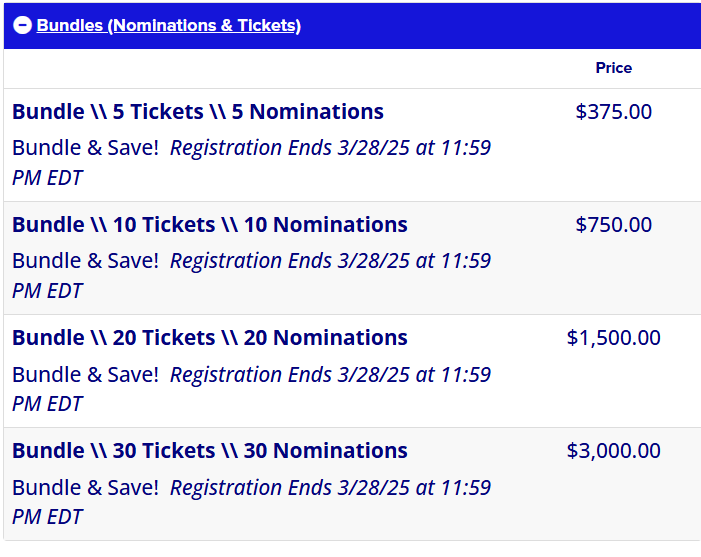Screen dimensions: 701x557
Task: Click "Bundle & Save!" under 10 Tickets bundle
Action: 85,261
